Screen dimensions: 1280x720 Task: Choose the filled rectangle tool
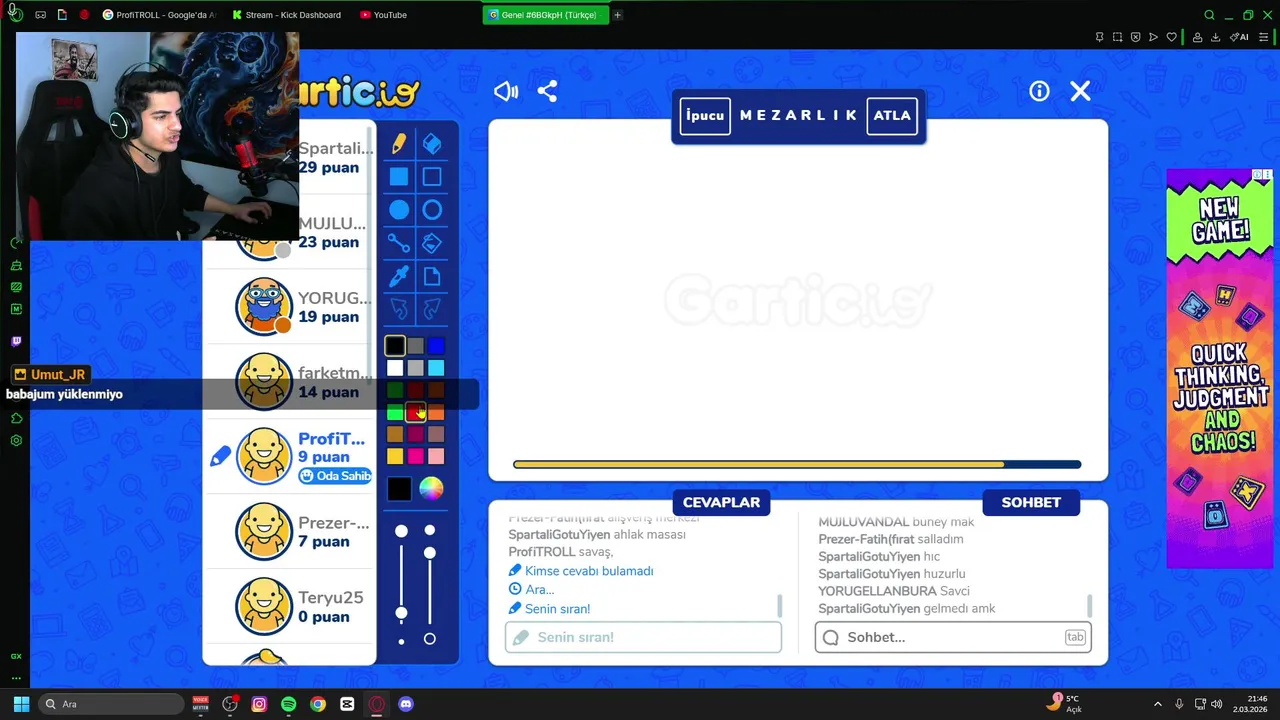pos(399,177)
